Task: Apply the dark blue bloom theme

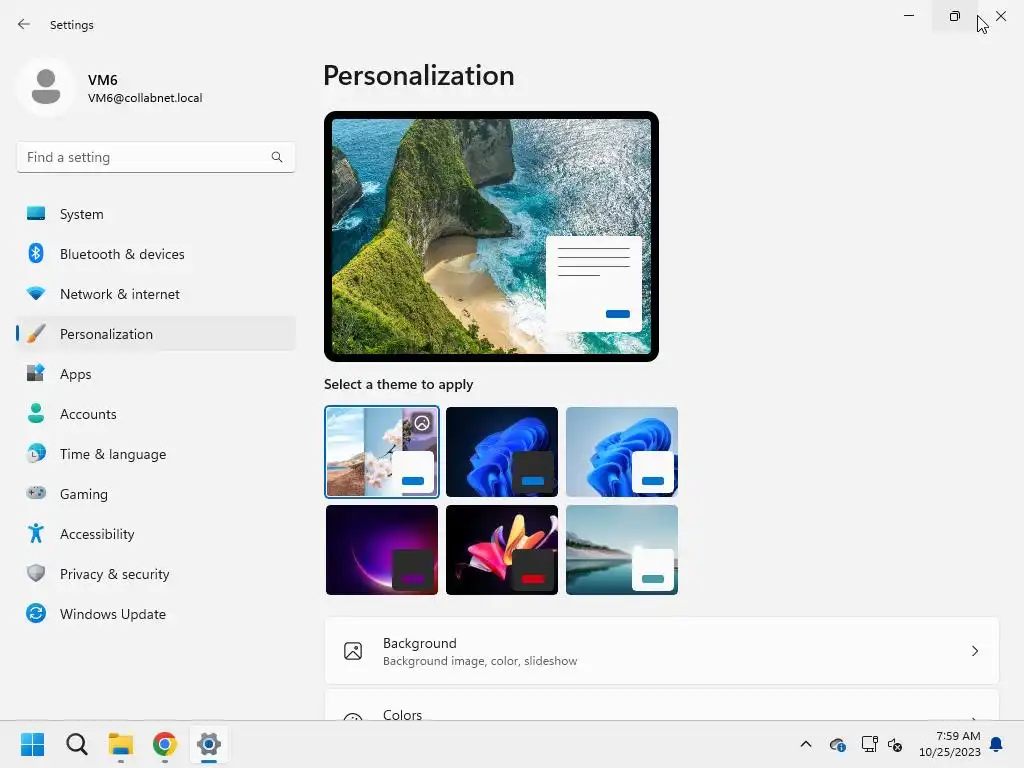Action: pos(502,452)
